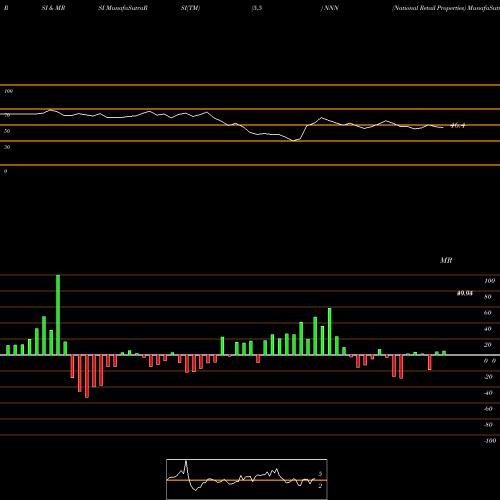Click the '0' label below the RSI panel
This screenshot has height=500, width=500.
pos(5,171)
